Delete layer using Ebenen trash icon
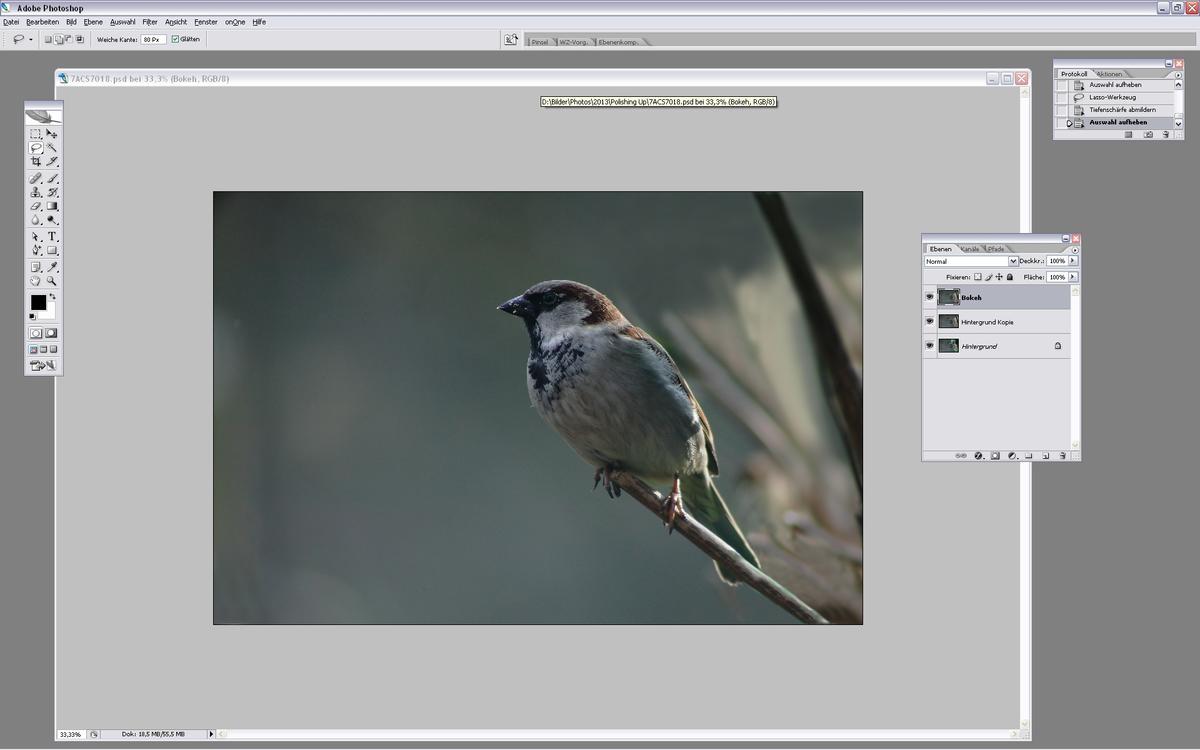Screen dimensions: 1200x750 tap(1063, 455)
